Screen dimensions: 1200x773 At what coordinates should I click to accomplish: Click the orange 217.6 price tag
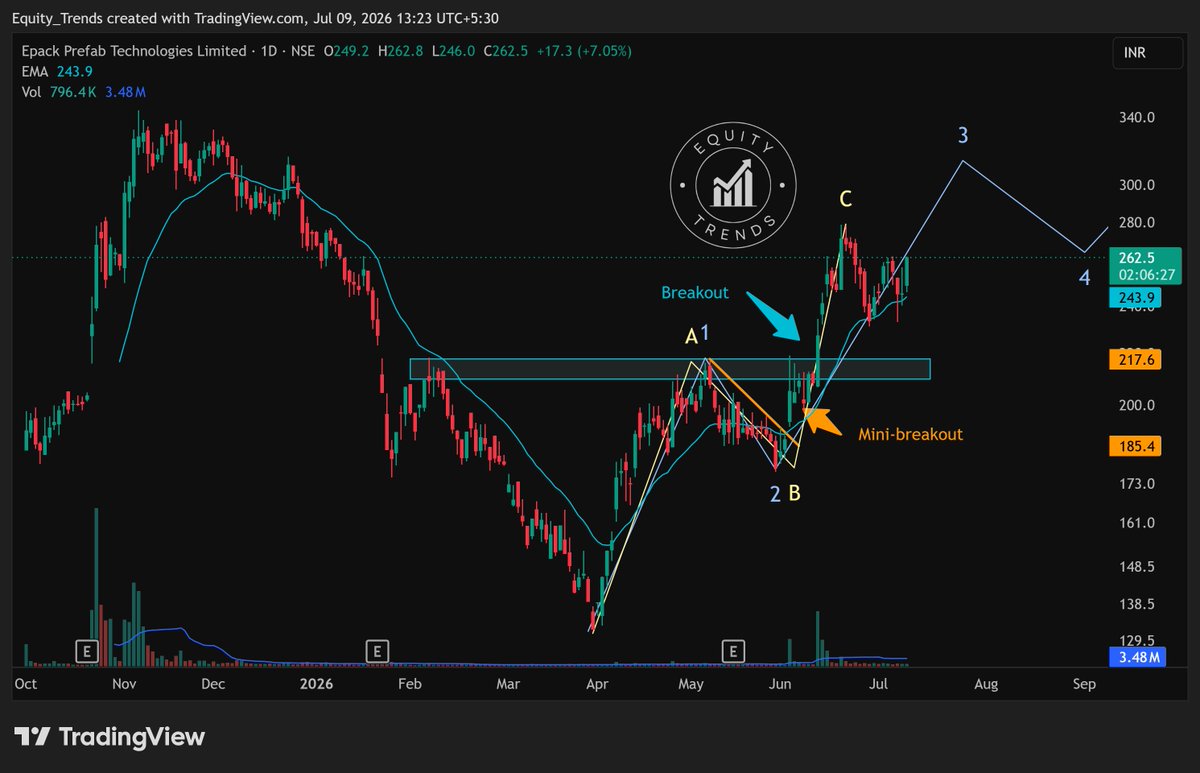pyautogui.click(x=1137, y=360)
